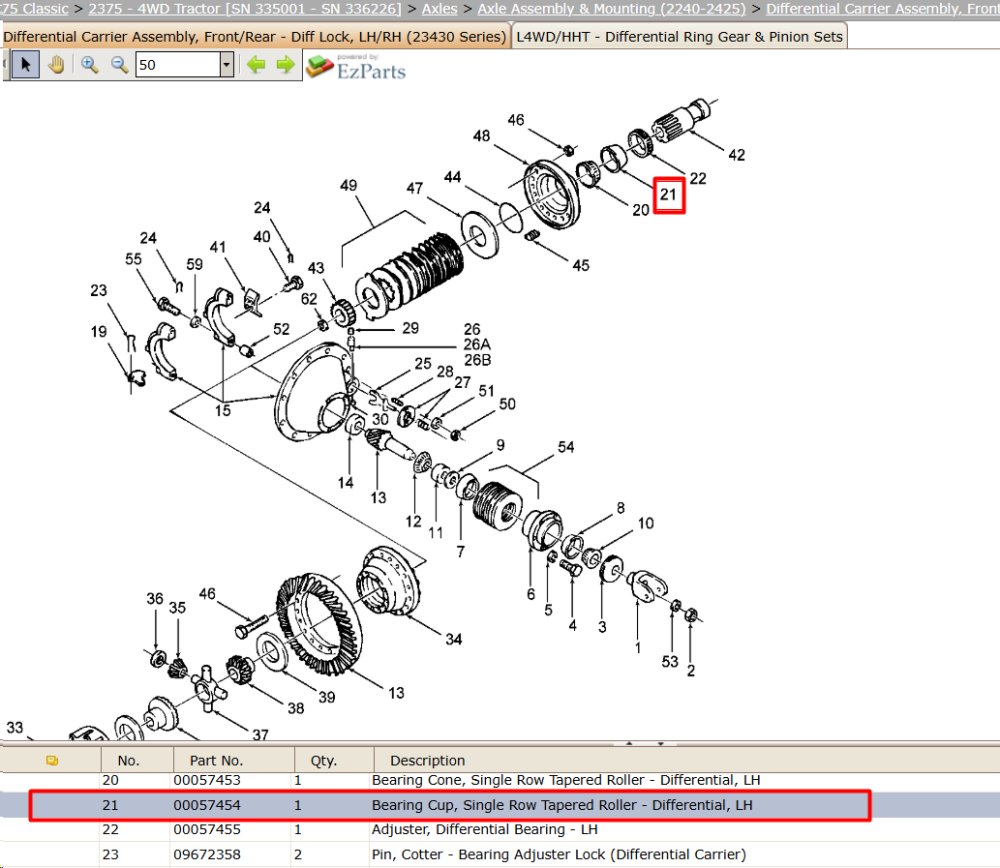The image size is (1000, 868).
Task: Click the Bearing Cup description row 21
Action: (x=562, y=805)
